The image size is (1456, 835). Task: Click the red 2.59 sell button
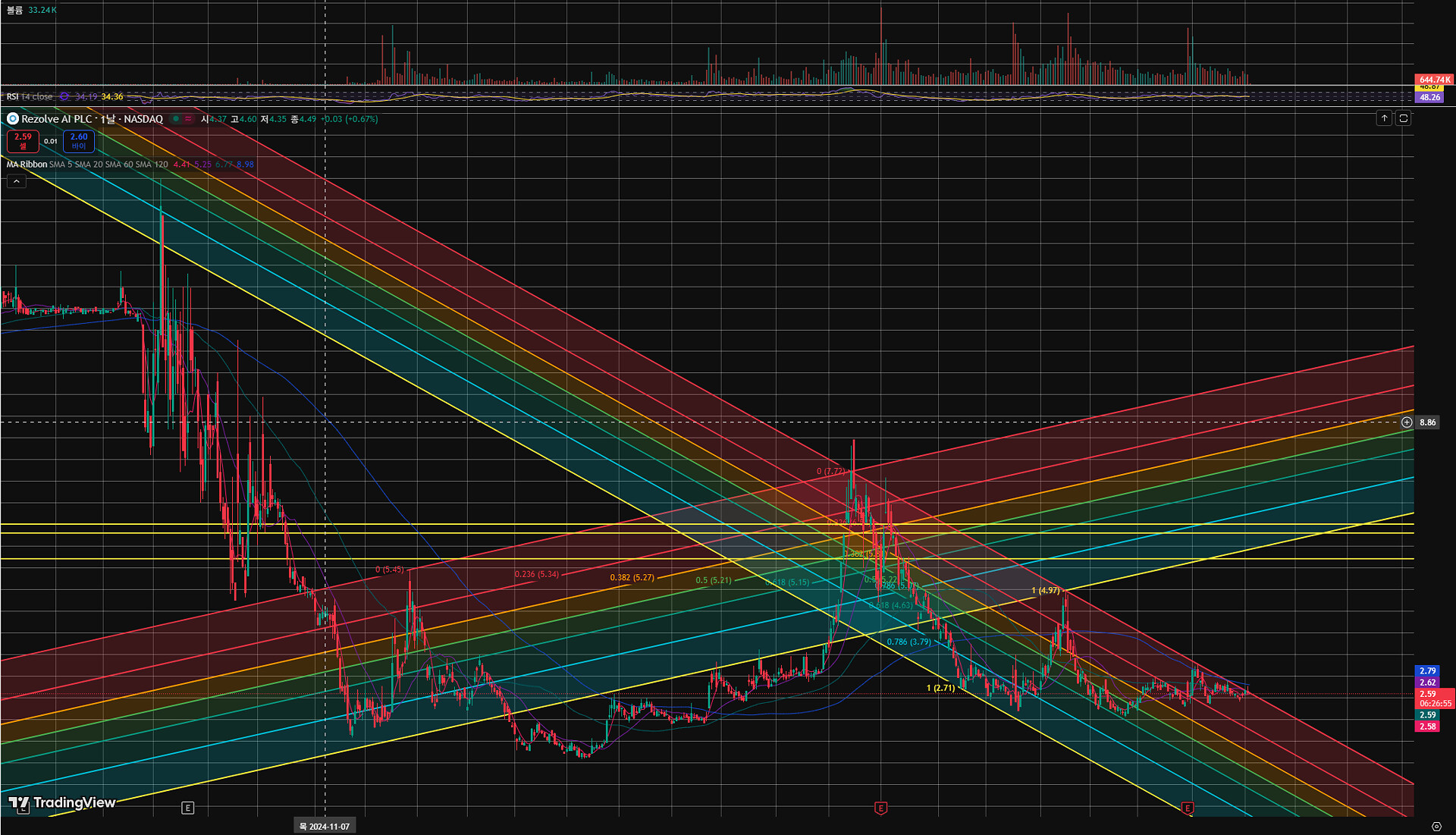[23, 141]
